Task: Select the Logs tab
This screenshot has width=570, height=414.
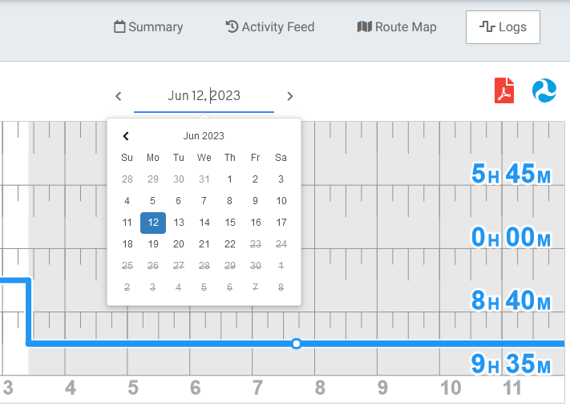Action: (x=503, y=27)
